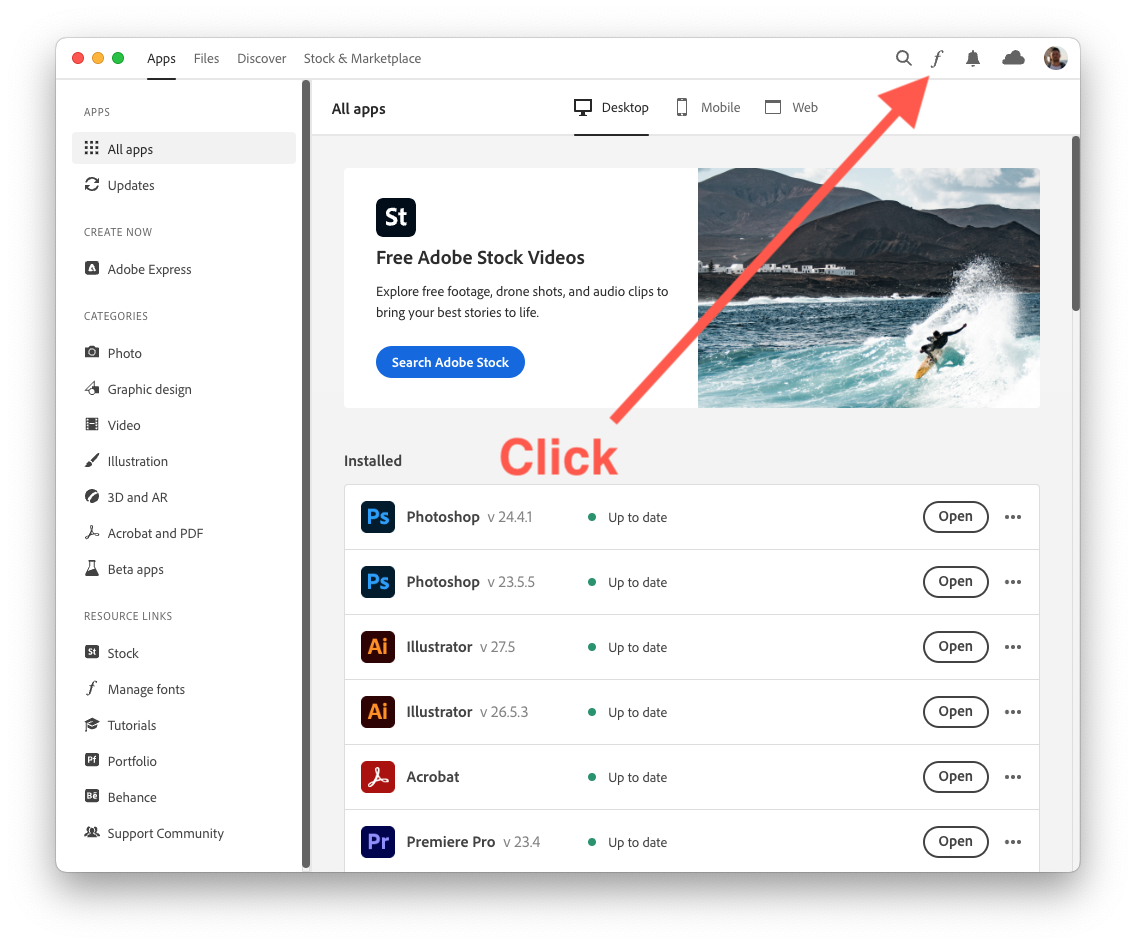1136x946 pixels.
Task: Expand more options for Illustrator v 27.5
Action: [x=1013, y=648]
